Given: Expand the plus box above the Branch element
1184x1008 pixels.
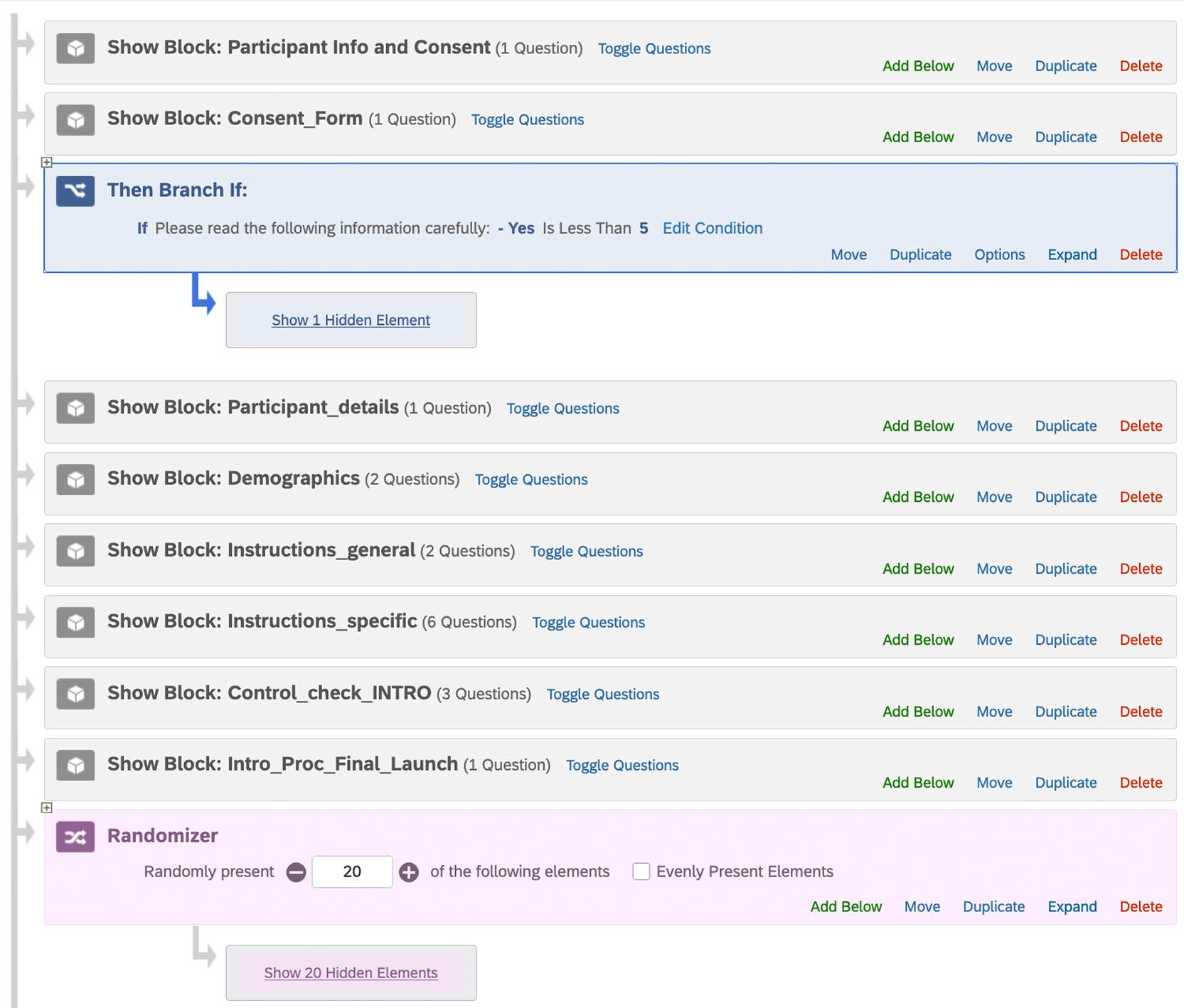Looking at the screenshot, I should coord(47,162).
